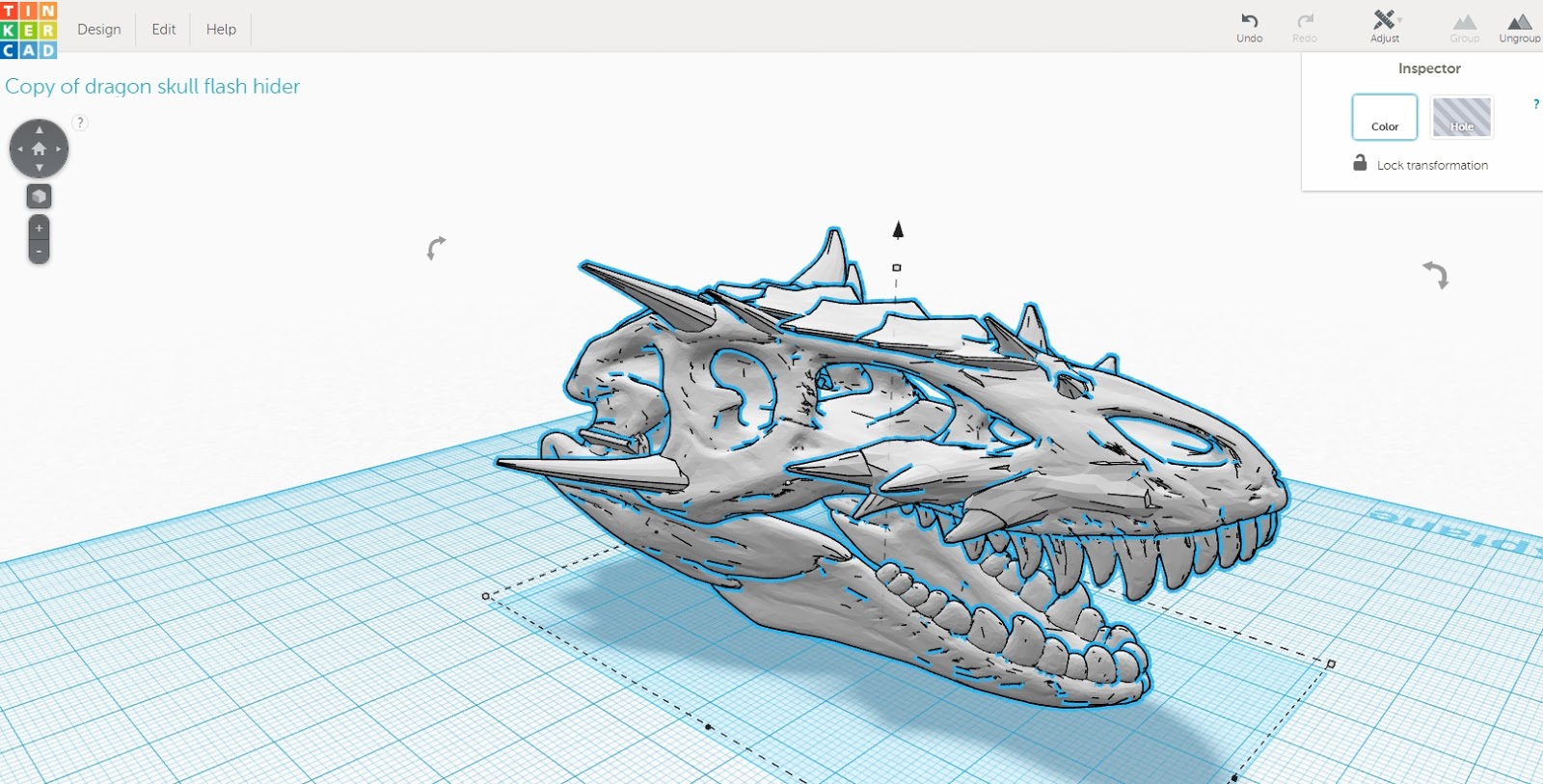Orbit view up with the top arrow
This screenshot has height=784, width=1543.
coord(39,129)
